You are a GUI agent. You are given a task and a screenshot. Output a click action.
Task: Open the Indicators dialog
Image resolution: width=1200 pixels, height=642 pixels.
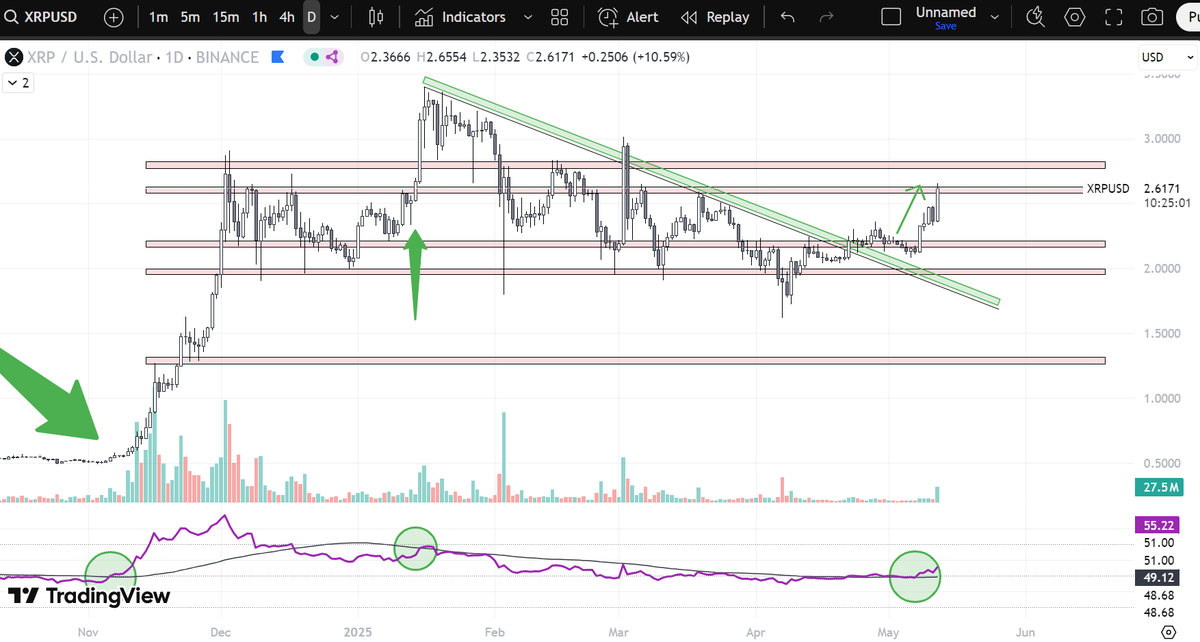point(461,17)
